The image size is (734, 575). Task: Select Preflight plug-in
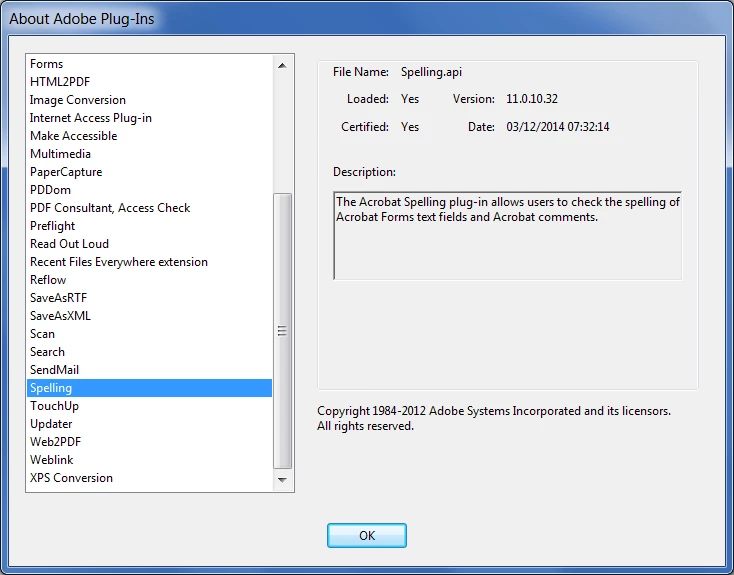click(x=149, y=226)
